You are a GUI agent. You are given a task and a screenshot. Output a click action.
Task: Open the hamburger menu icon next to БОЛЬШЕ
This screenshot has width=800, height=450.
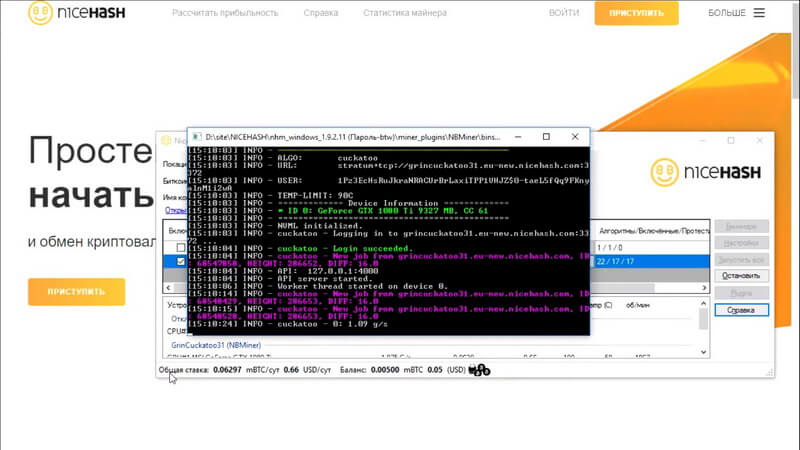click(x=759, y=13)
